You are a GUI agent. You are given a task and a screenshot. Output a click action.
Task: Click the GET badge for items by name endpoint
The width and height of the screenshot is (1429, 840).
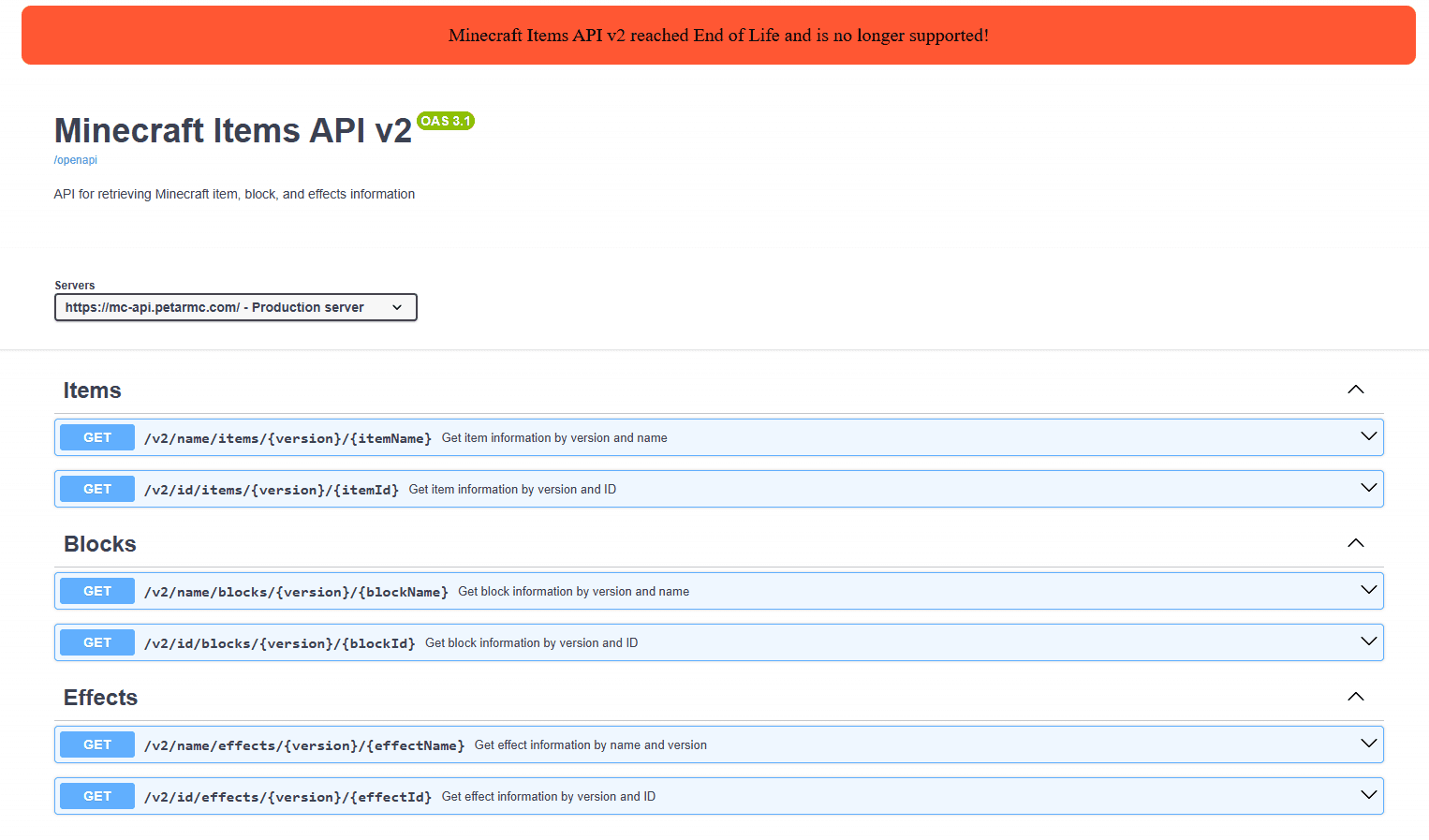tap(96, 436)
